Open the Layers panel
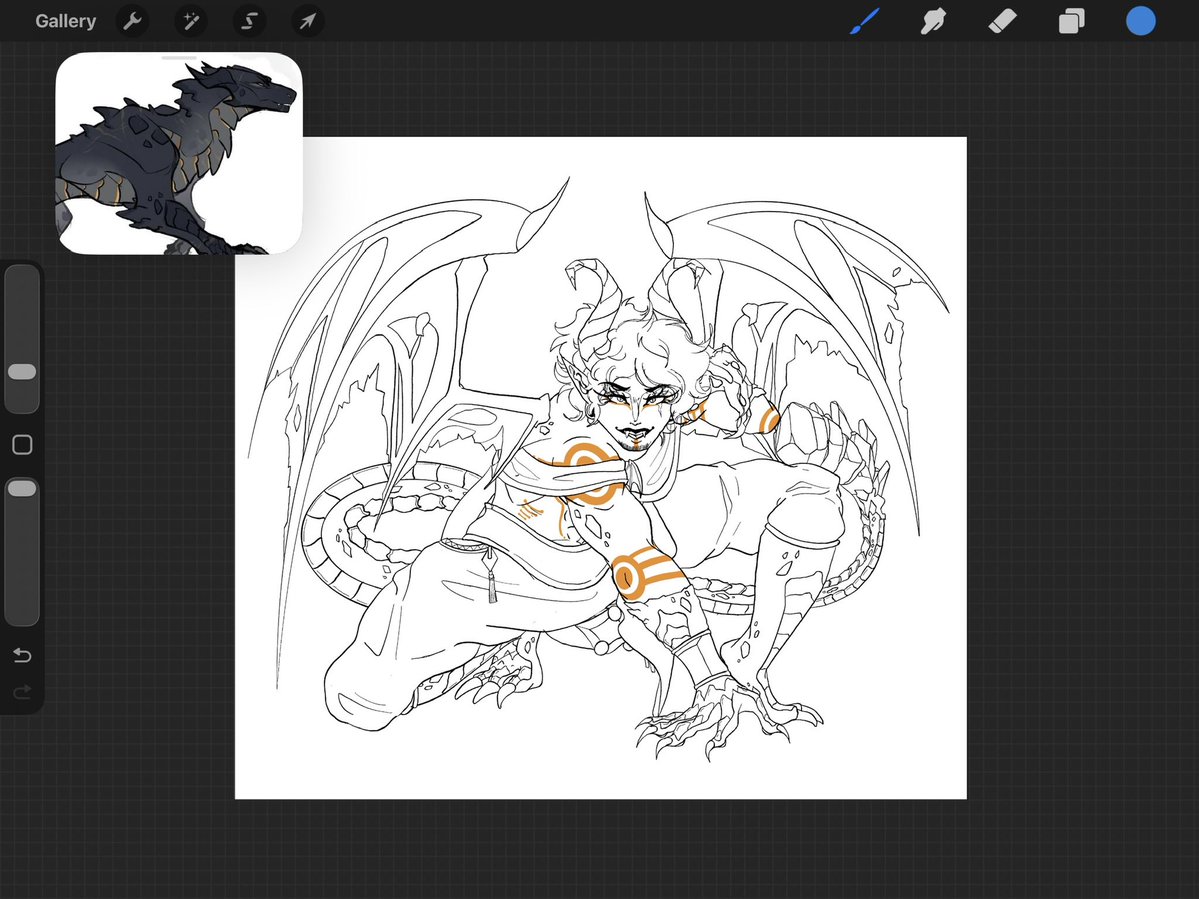The width and height of the screenshot is (1199, 899). click(x=1071, y=21)
